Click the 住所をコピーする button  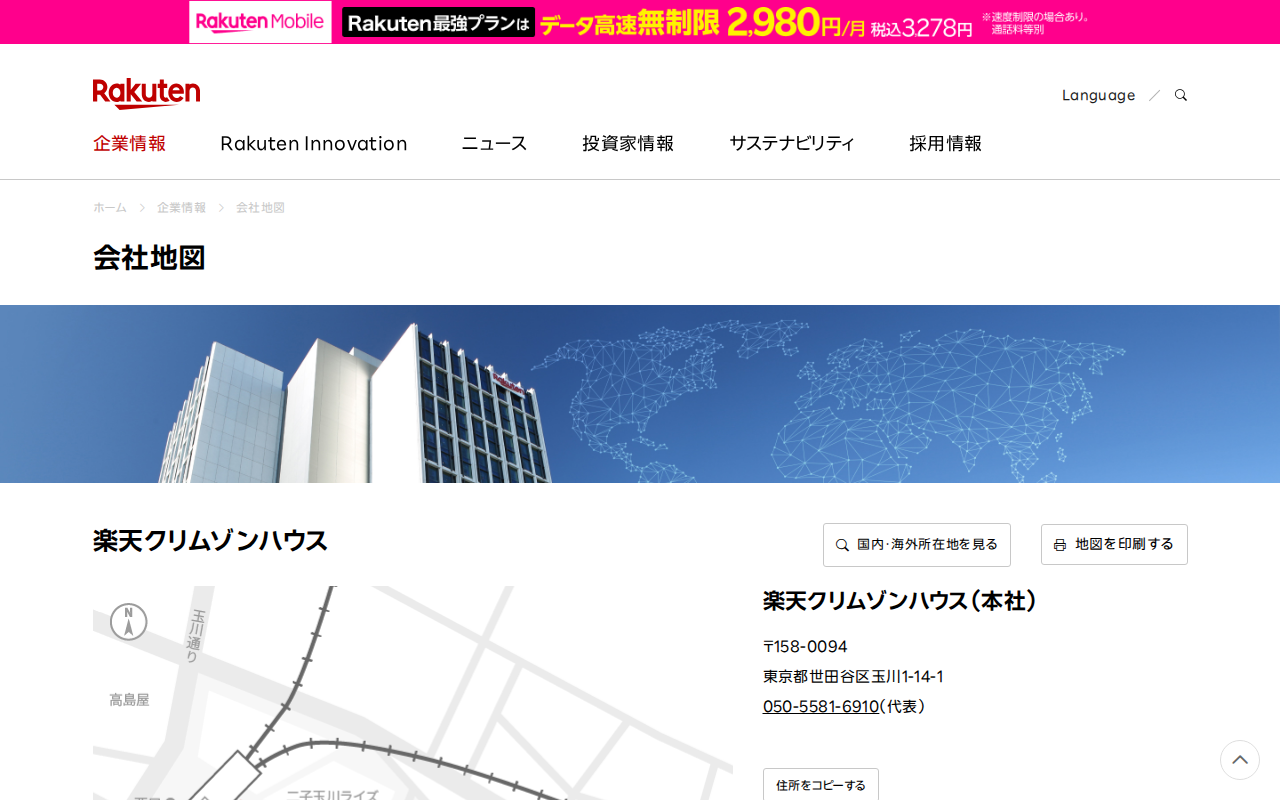[x=821, y=785]
